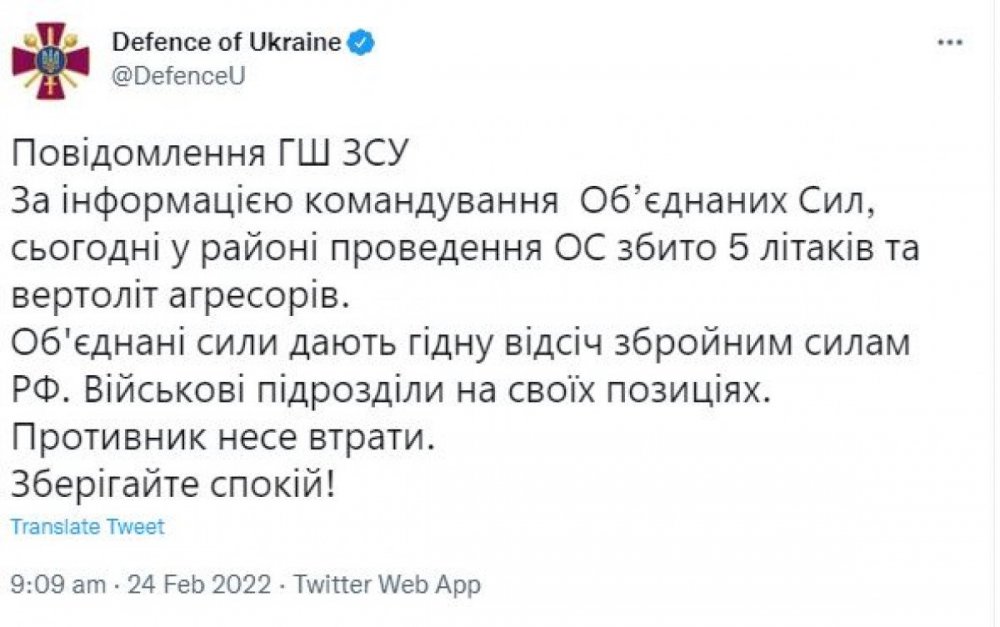Click the line starting "За інформацією командування"
Image resolution: width=1000 pixels, height=627 pixels.
click(x=441, y=202)
